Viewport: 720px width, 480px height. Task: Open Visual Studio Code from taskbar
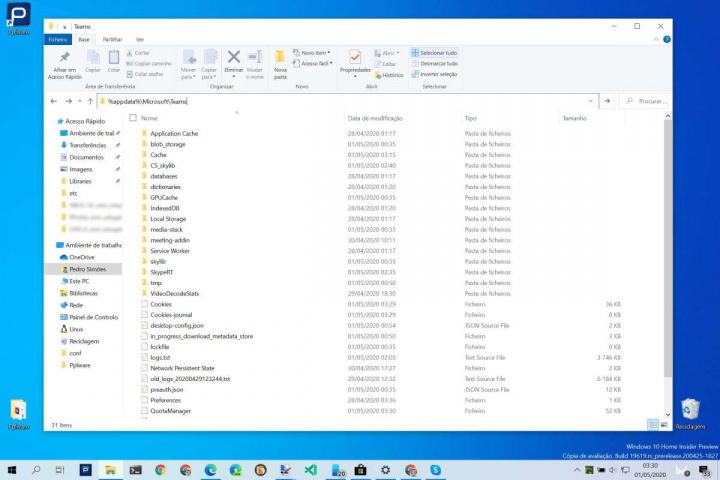[311, 469]
